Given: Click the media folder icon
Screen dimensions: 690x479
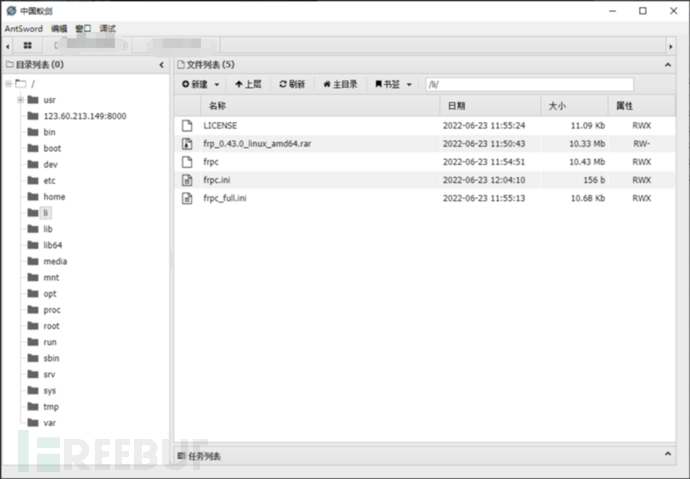Looking at the screenshot, I should point(33,261).
